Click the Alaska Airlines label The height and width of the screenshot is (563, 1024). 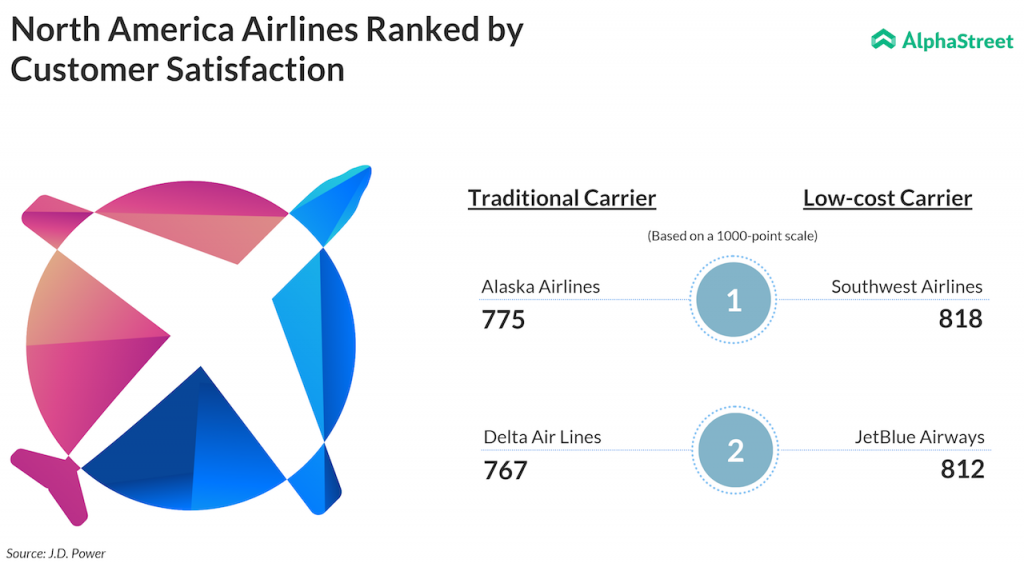(x=541, y=287)
